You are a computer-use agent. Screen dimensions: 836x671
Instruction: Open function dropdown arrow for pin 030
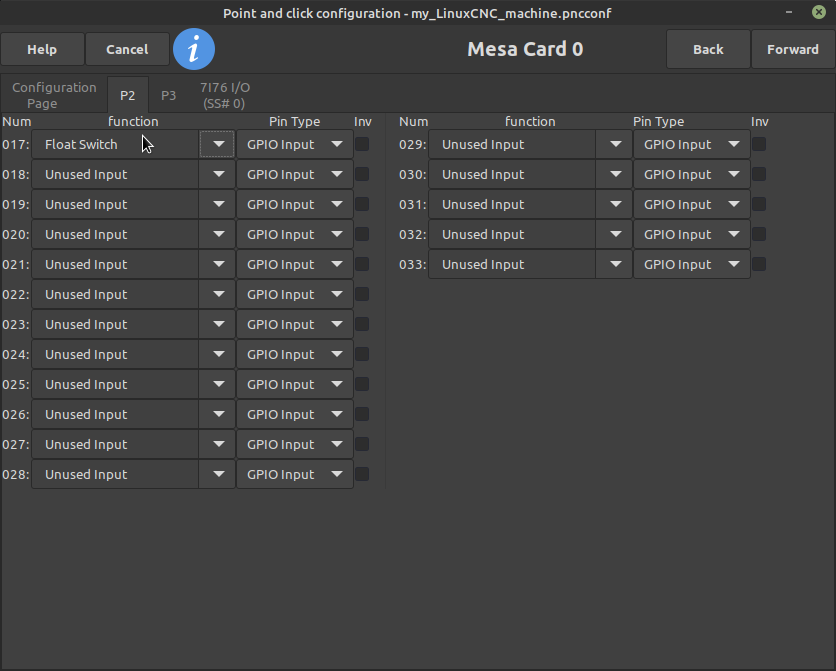click(x=615, y=174)
